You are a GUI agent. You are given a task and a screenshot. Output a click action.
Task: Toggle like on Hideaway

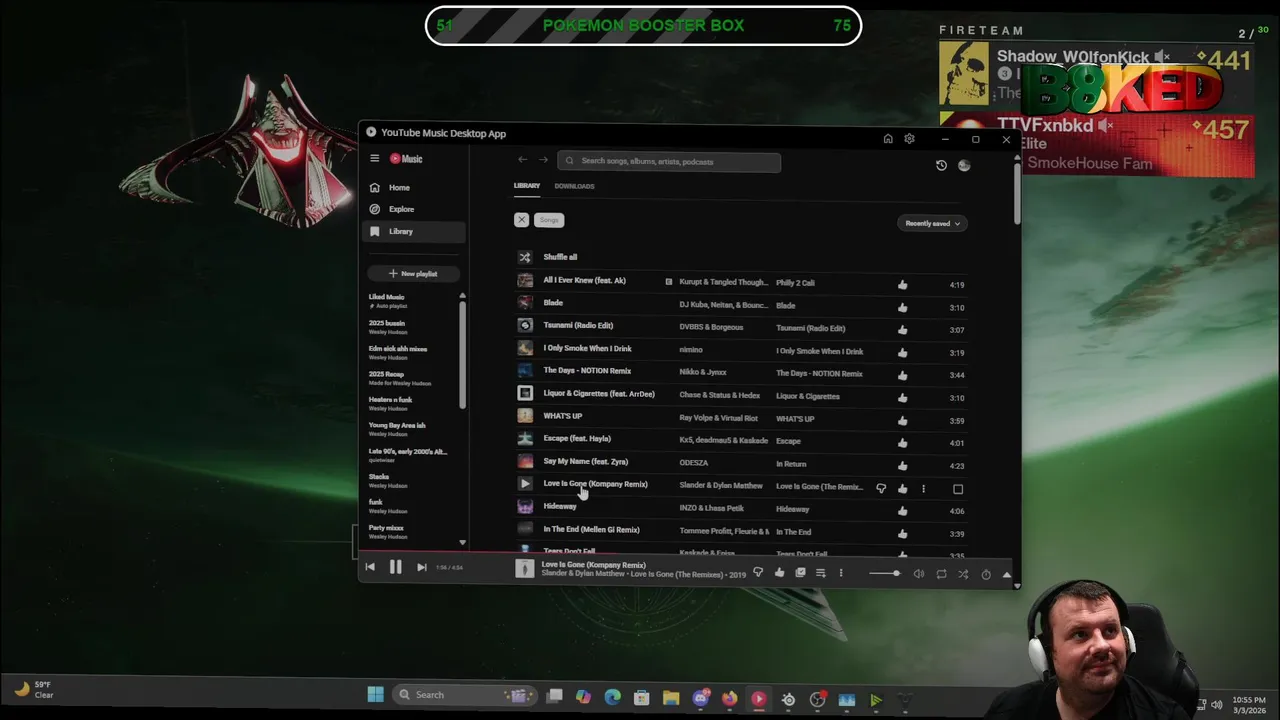(x=903, y=511)
